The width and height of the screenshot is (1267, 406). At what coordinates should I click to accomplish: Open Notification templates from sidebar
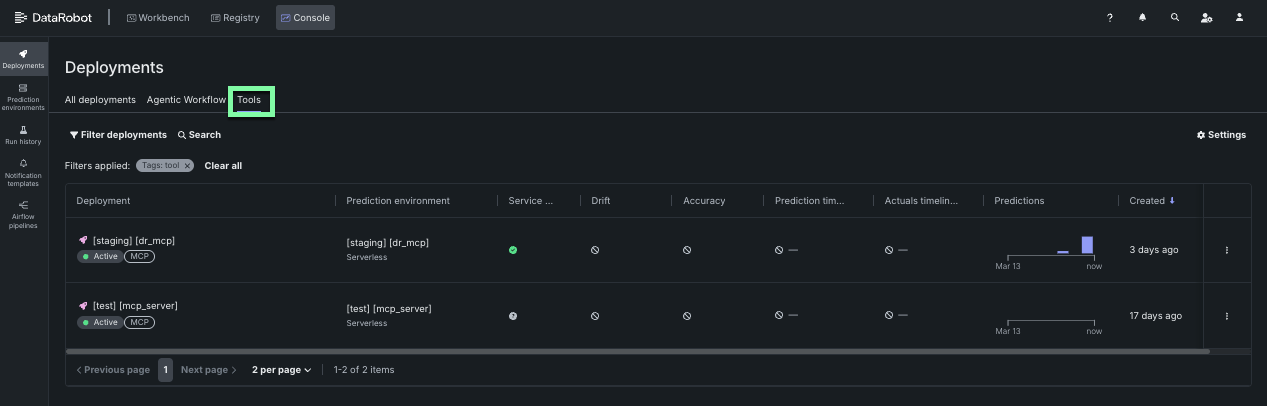coord(23,172)
